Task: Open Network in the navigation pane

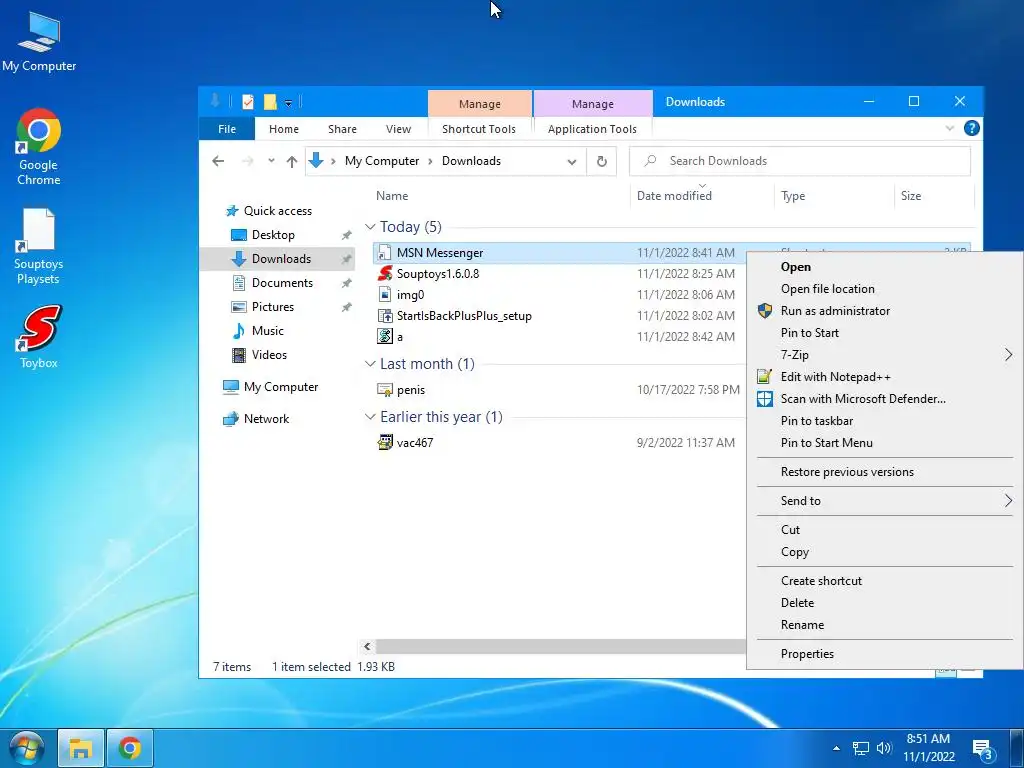Action: click(x=266, y=419)
